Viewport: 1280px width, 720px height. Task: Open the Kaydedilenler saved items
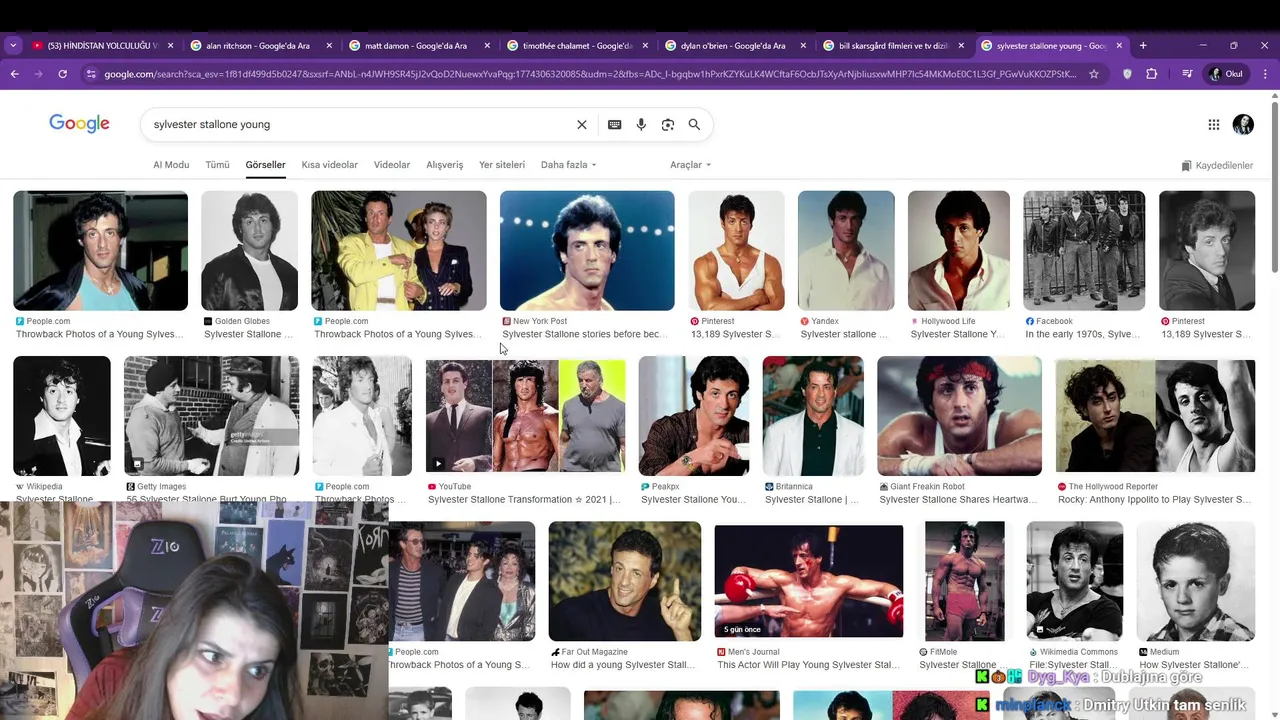[1217, 166]
